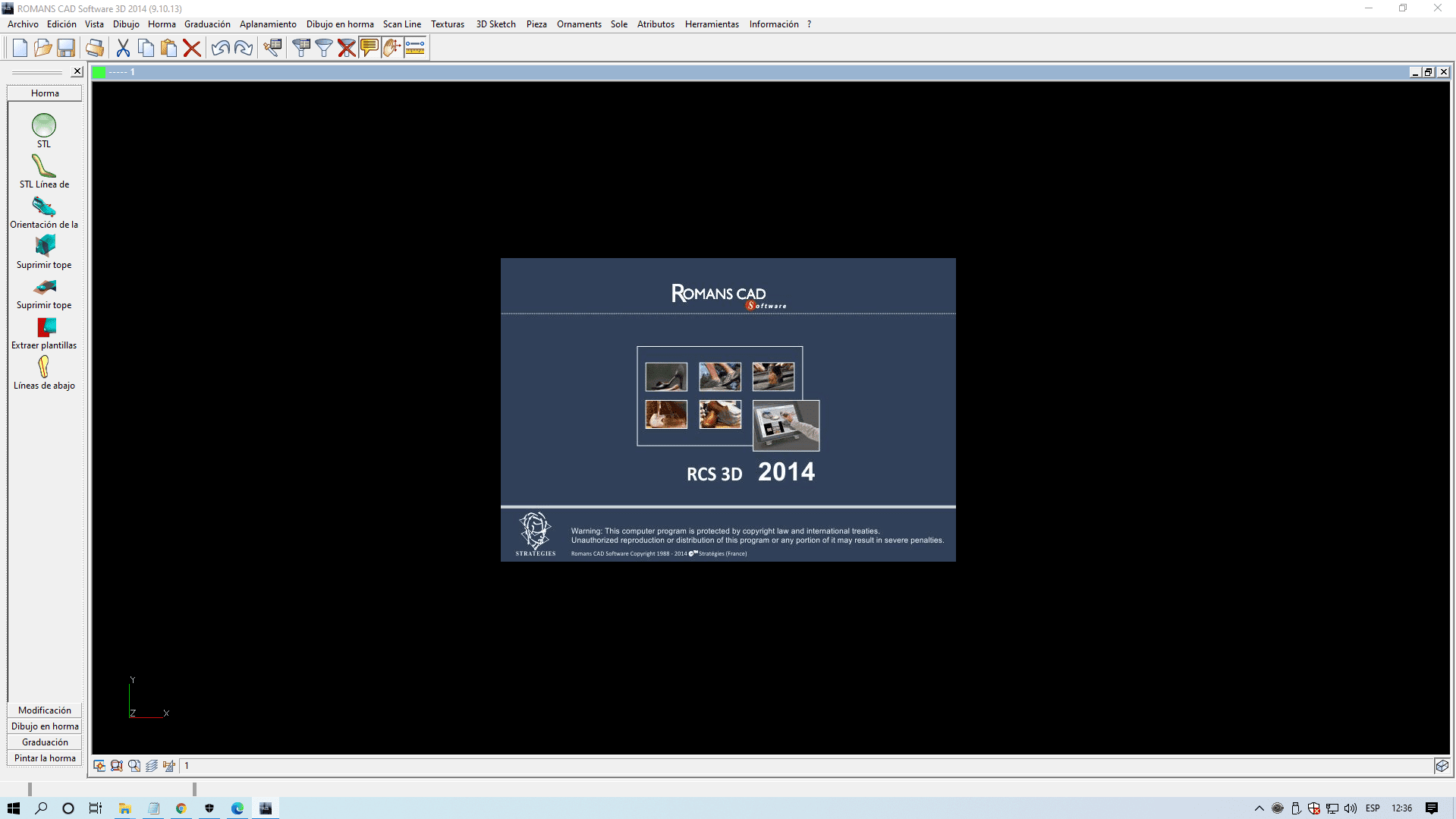Choose the Líneas de abajo tool
This screenshot has width=1456, height=819.
44,367
